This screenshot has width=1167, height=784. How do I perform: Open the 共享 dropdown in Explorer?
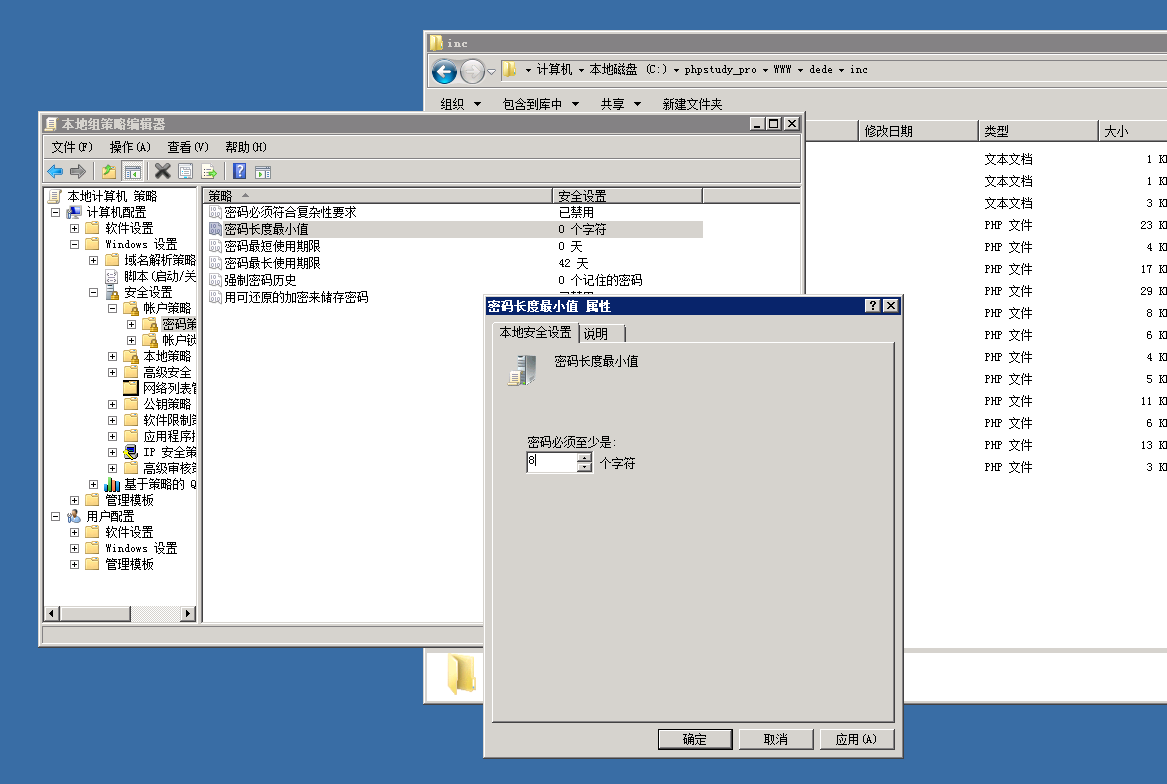(x=621, y=104)
